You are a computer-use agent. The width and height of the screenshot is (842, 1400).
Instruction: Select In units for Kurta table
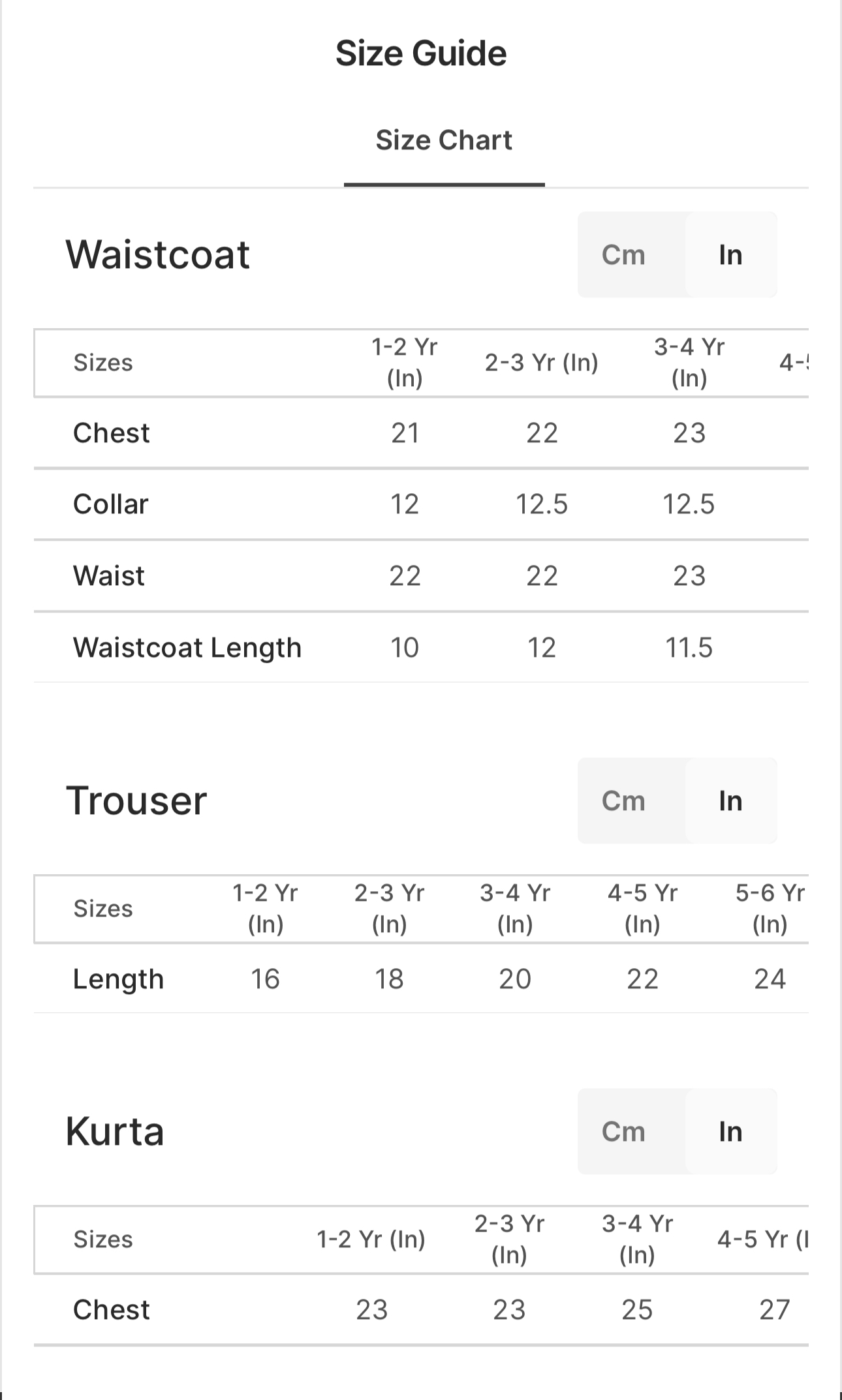tap(730, 1131)
